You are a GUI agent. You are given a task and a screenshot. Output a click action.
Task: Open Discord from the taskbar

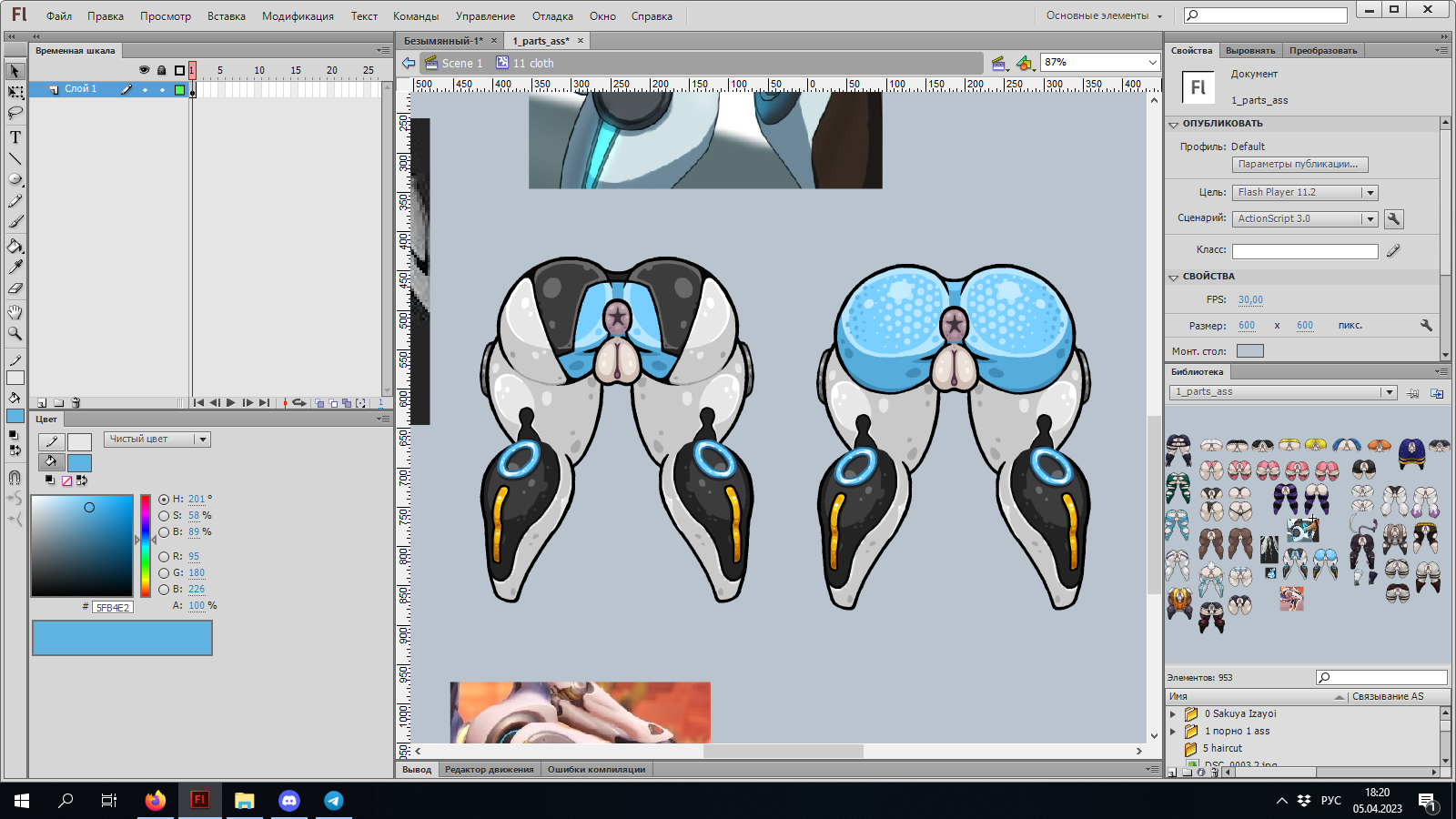coord(289,800)
